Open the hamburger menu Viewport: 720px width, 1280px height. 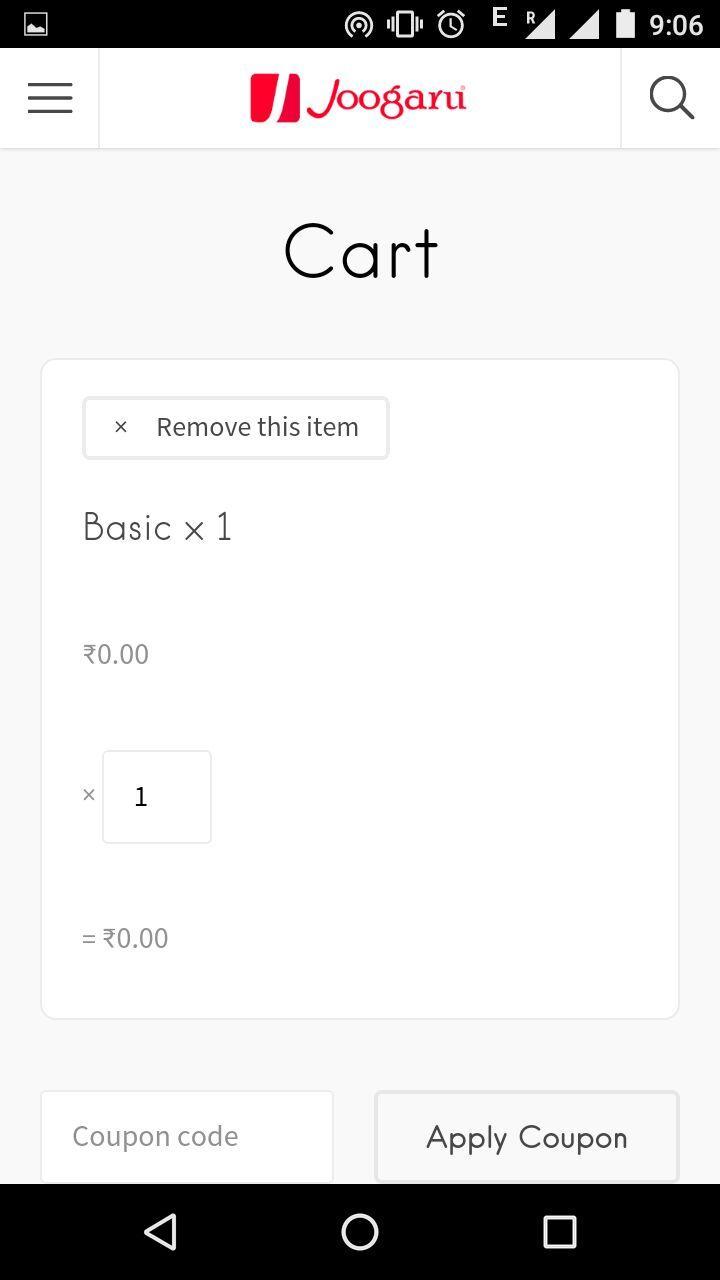50,98
